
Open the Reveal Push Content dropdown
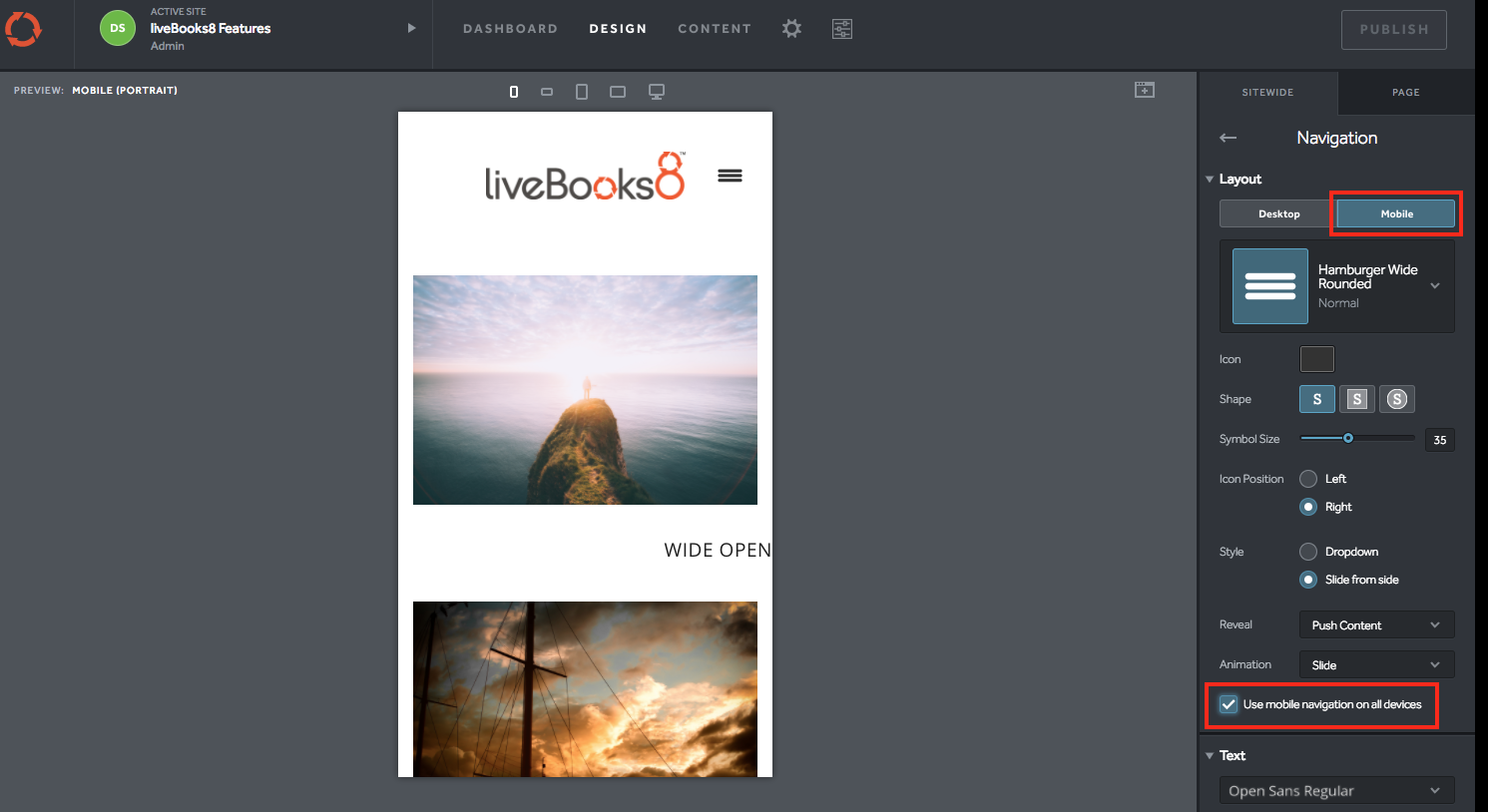1376,625
